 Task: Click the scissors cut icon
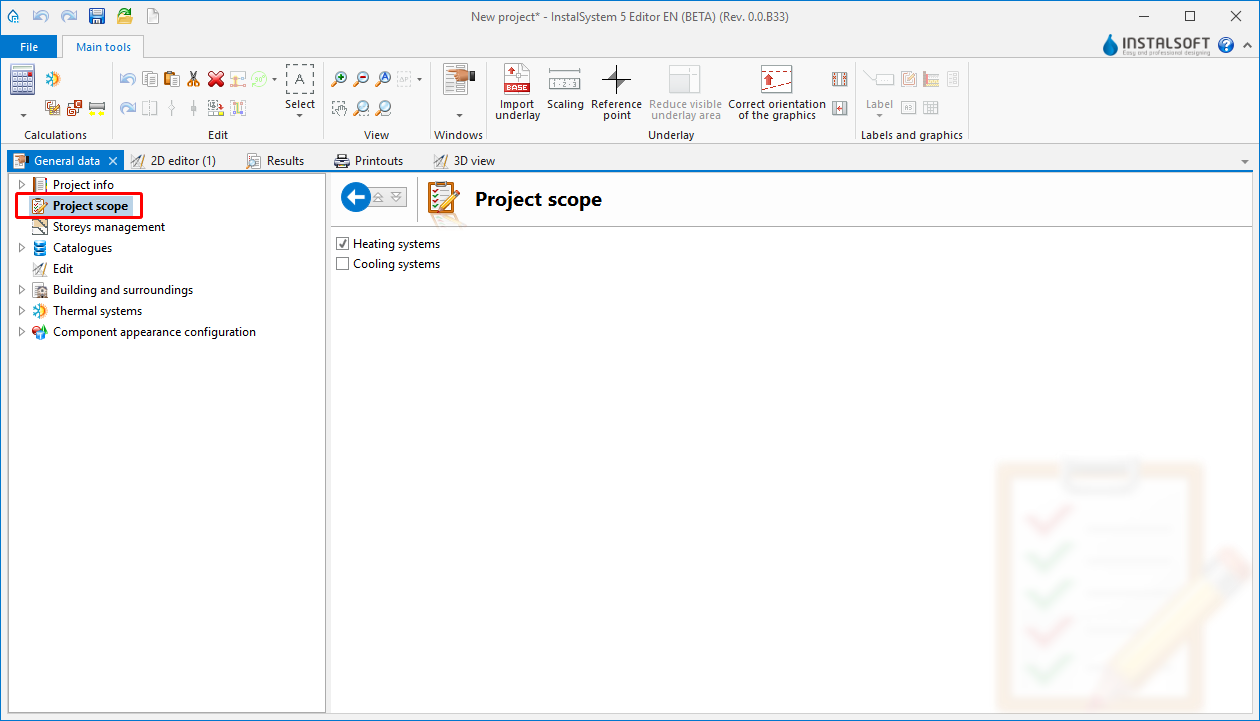click(194, 79)
